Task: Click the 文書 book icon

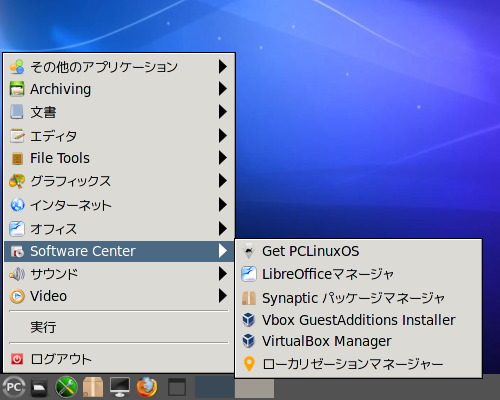Action: click(17, 112)
